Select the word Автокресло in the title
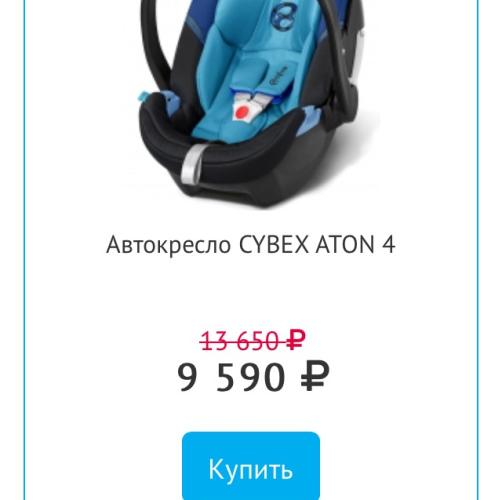Screen dimensions: 502x500 [168, 246]
